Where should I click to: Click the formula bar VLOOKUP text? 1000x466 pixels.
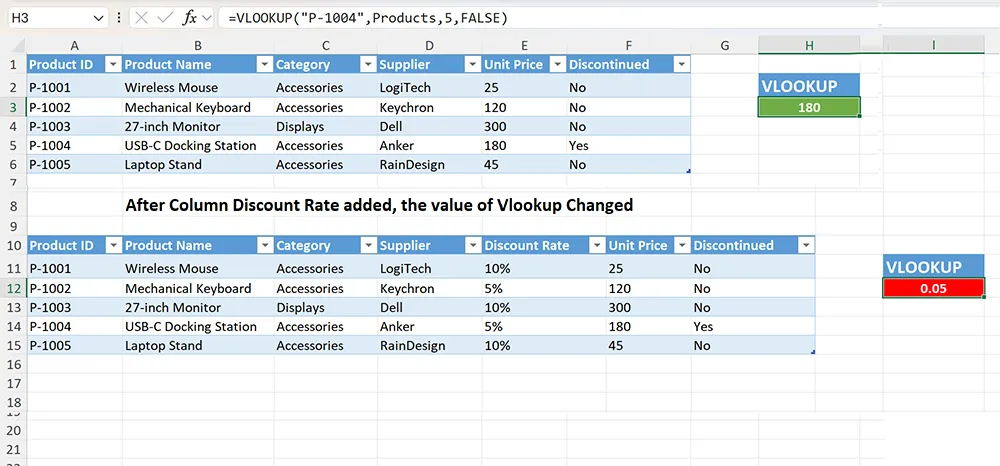pos(372,18)
